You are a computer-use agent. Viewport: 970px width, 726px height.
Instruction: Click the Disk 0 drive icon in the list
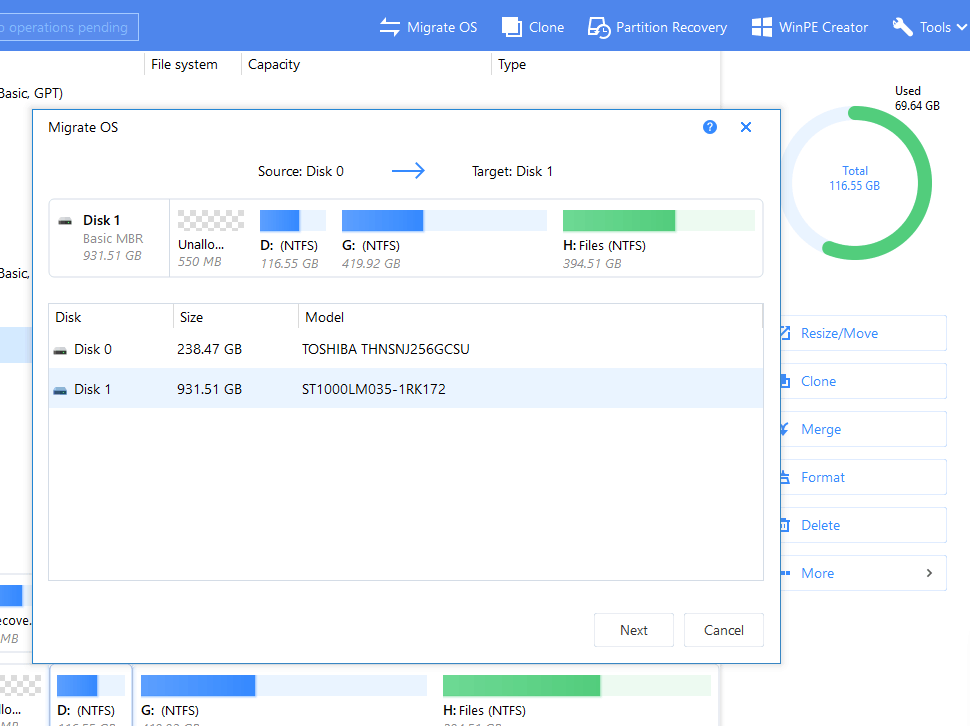tap(60, 351)
